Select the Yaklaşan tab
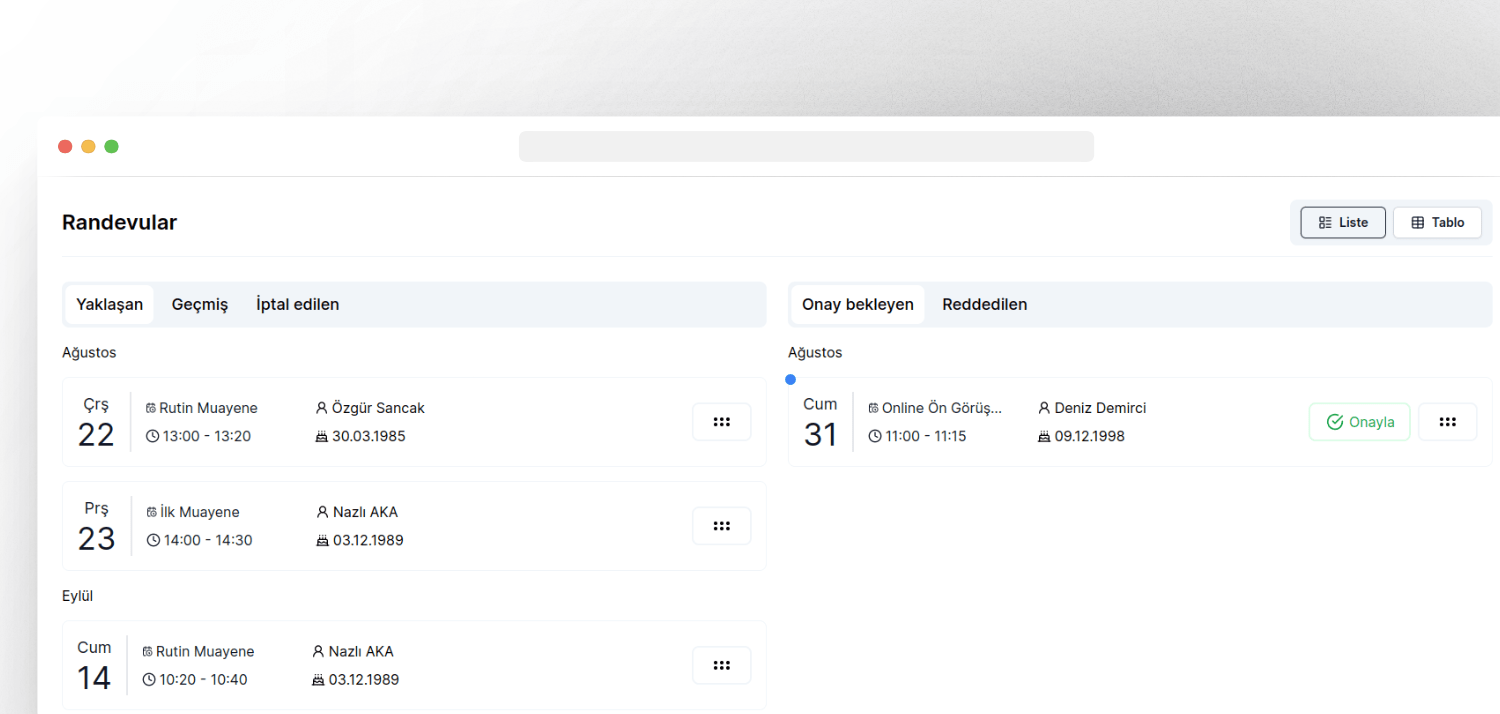This screenshot has height=714, width=1500. coord(109,305)
